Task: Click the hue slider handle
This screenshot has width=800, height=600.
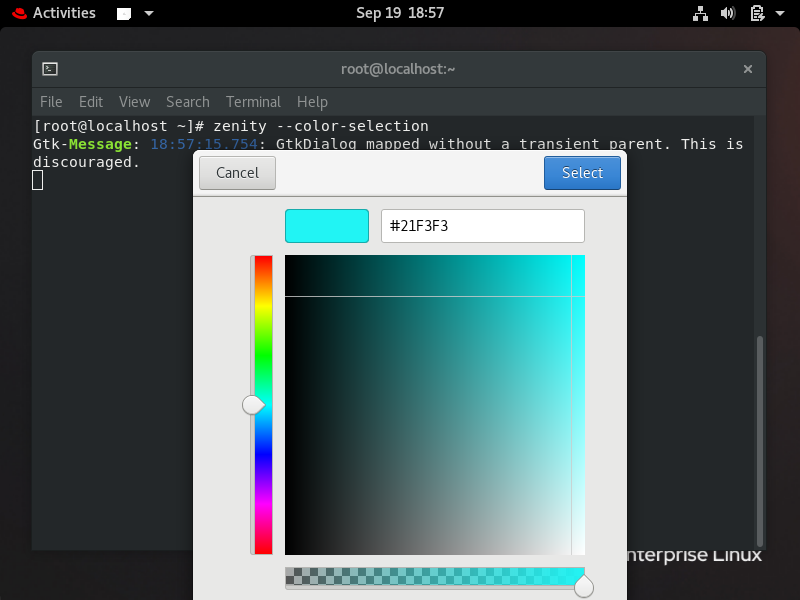Action: [253, 405]
